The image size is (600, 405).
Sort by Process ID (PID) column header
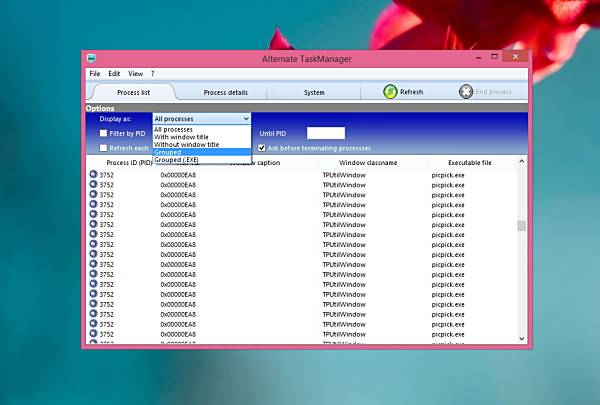[x=129, y=163]
